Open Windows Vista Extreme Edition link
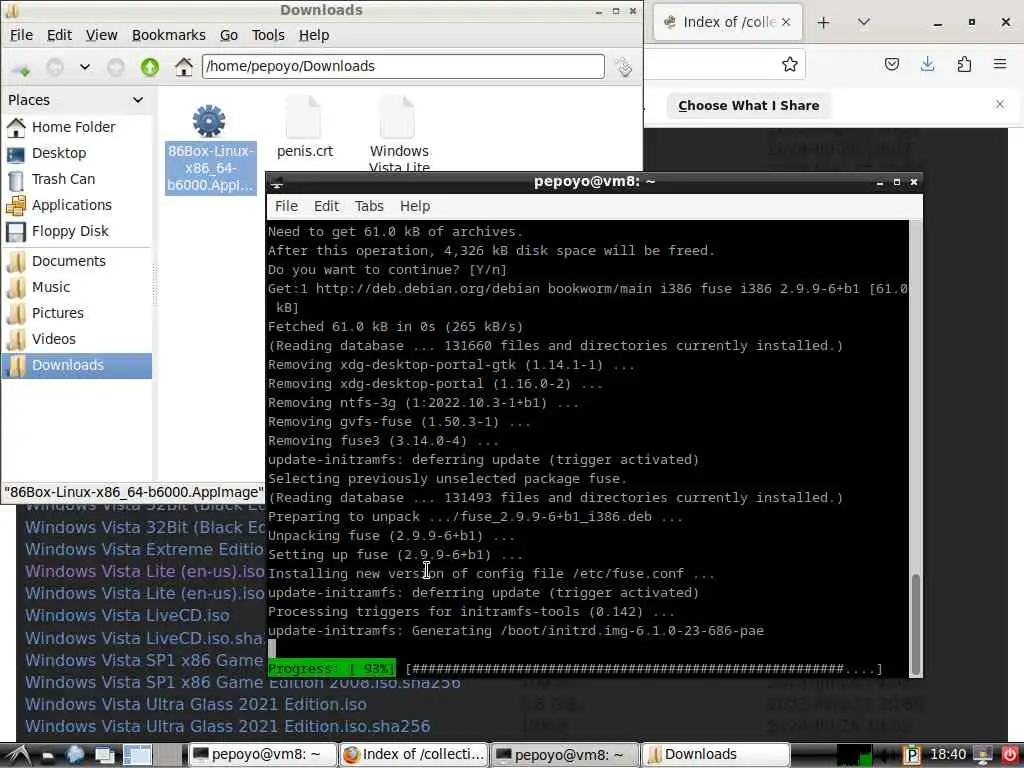This screenshot has height=768, width=1024. 144,550
